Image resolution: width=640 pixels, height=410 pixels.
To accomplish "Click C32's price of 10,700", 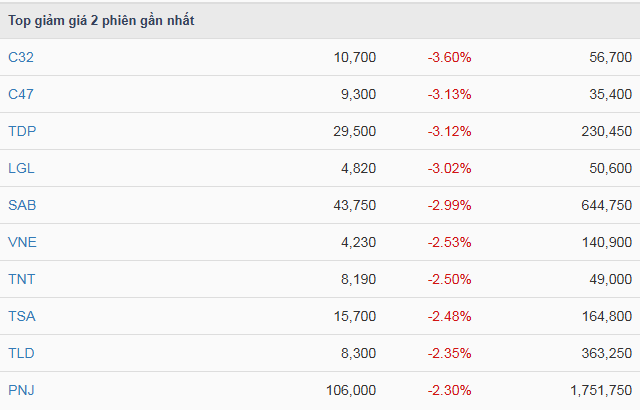I will coord(355,57).
